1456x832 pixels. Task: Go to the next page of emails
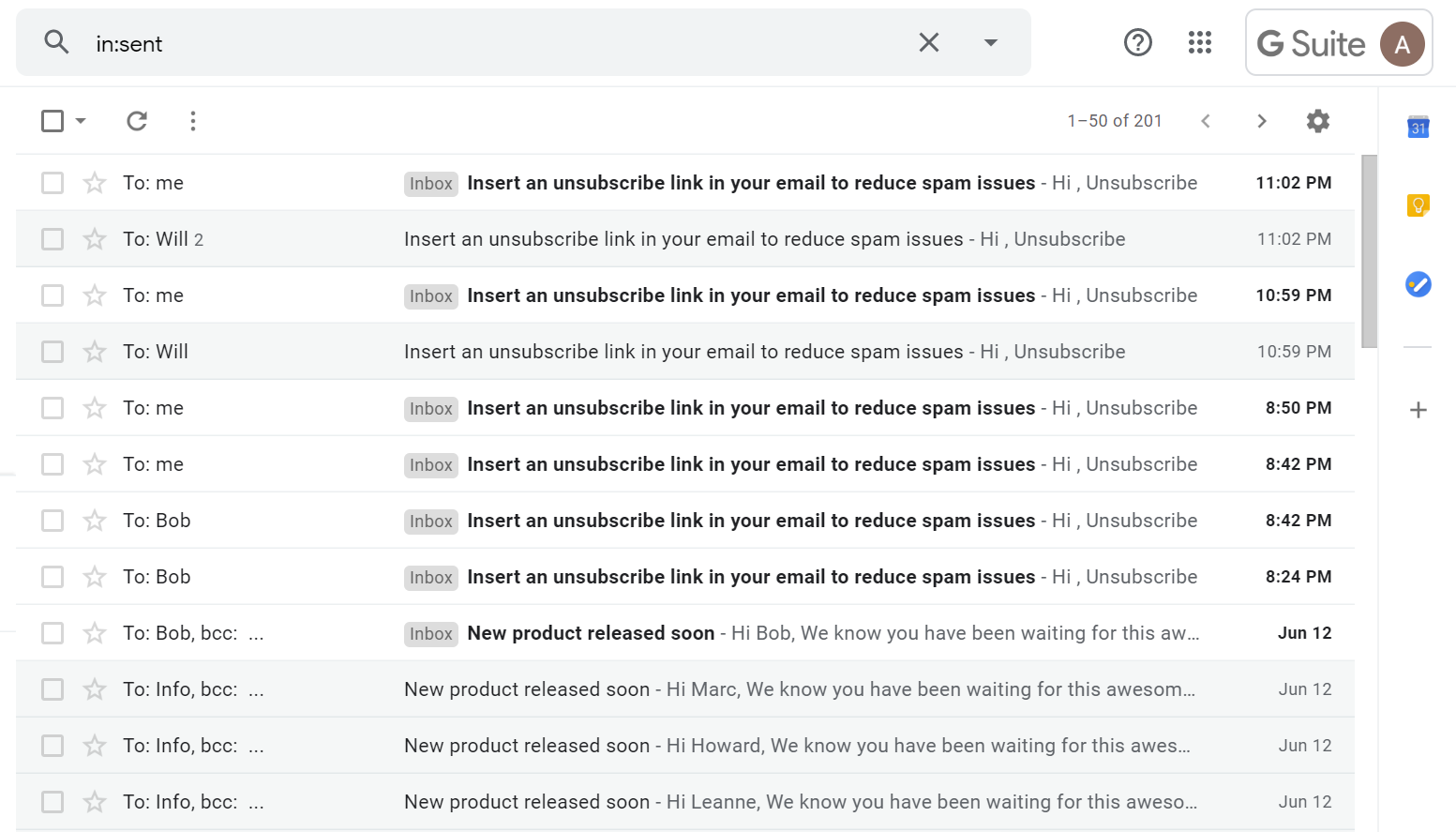[1262, 121]
